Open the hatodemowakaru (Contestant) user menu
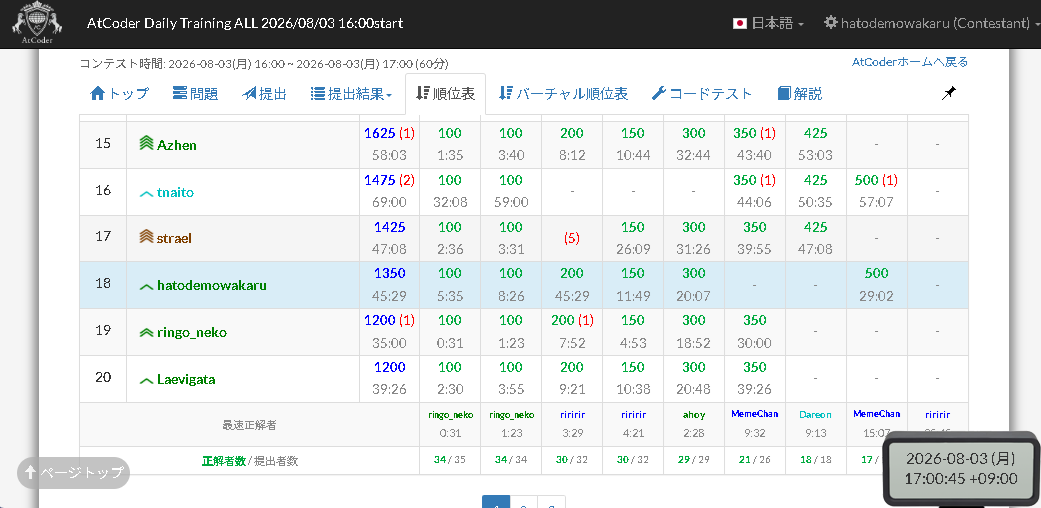 [x=931, y=23]
